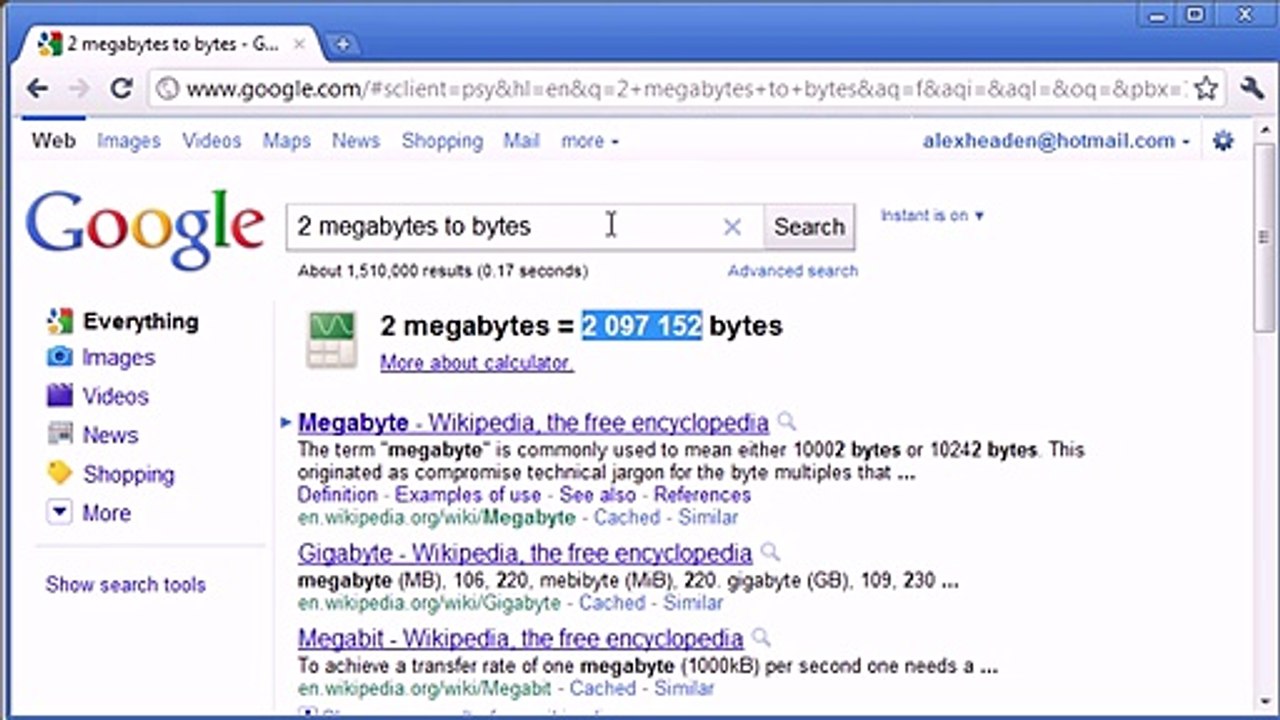Open Mail in top navigation

(x=521, y=141)
